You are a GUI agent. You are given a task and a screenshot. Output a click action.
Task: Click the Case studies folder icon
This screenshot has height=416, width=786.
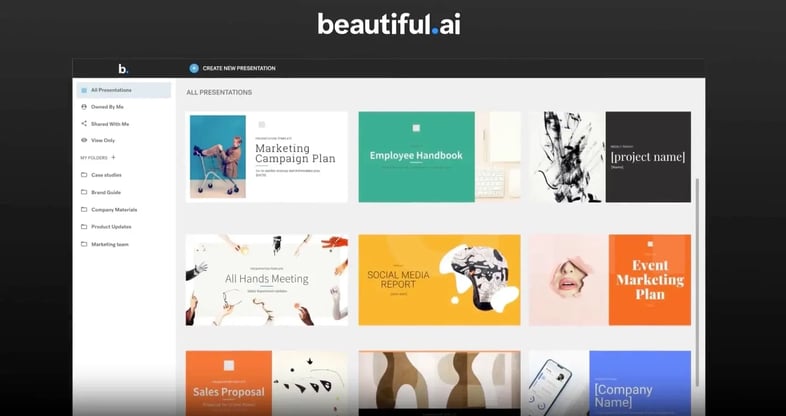click(84, 175)
